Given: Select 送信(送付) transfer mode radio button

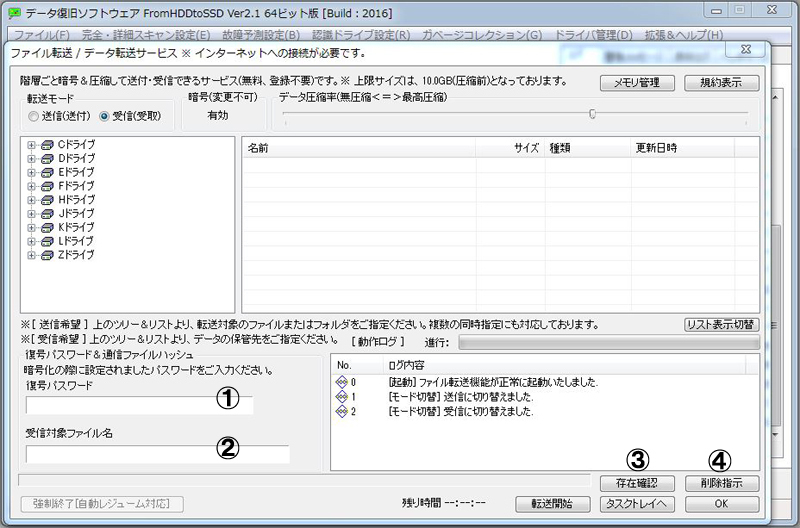Looking at the screenshot, I should (35, 117).
